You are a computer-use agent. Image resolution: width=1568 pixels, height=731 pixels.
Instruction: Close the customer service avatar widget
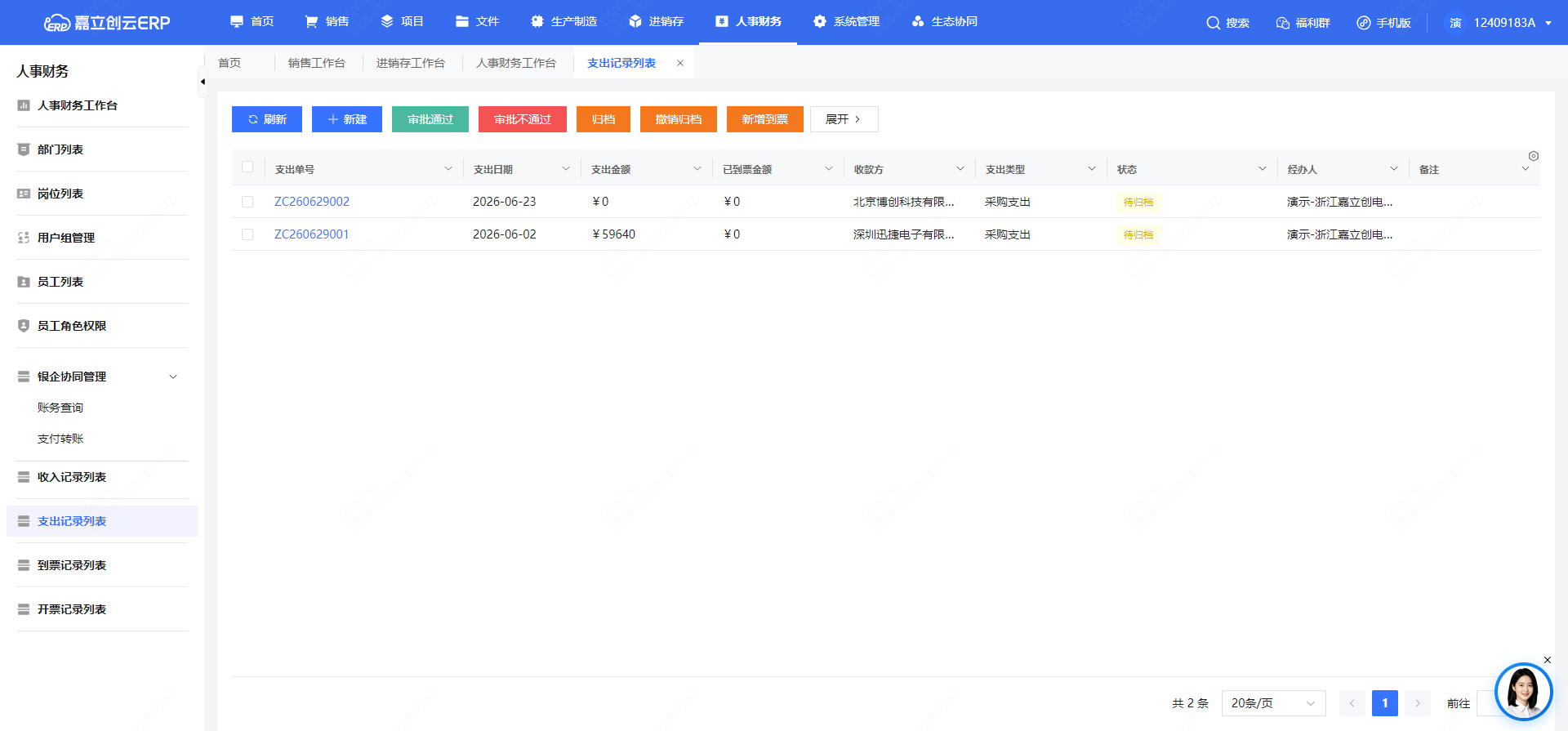tap(1548, 660)
